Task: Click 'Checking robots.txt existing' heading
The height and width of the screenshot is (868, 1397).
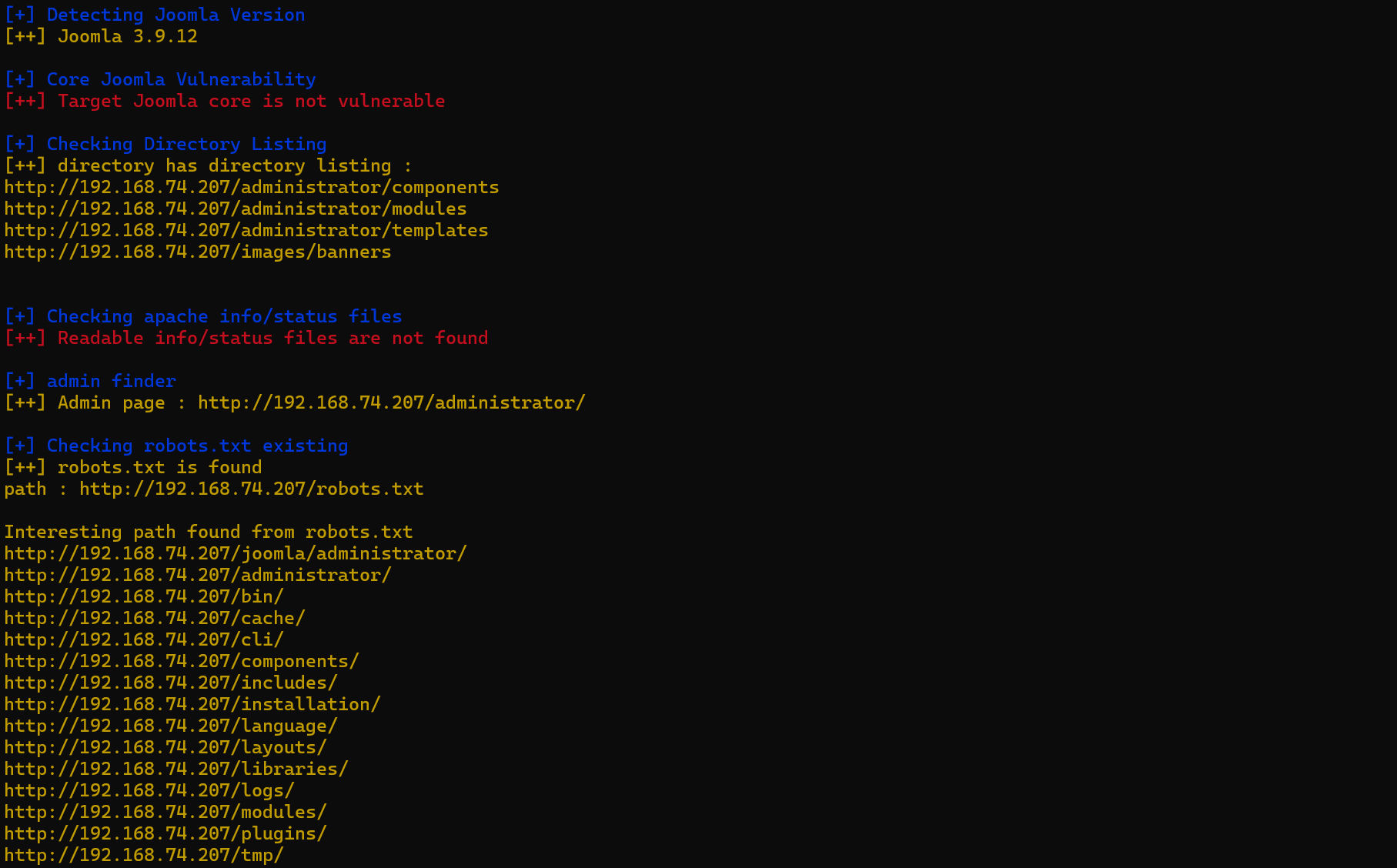Action: (176, 446)
